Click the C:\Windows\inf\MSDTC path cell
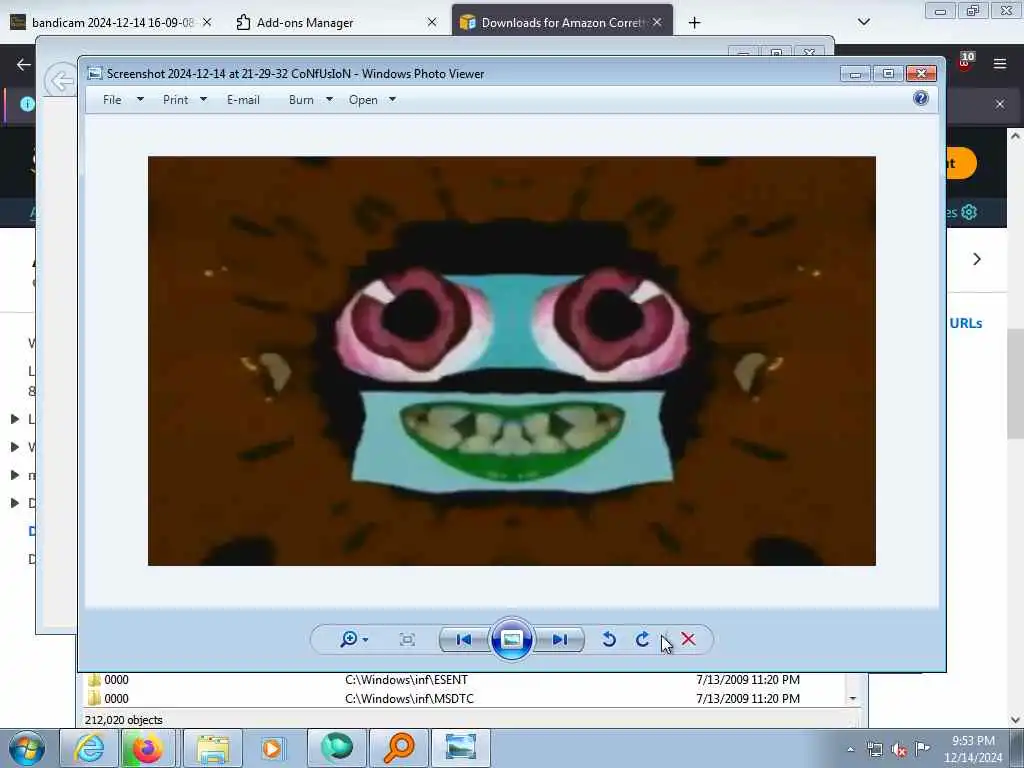 409,699
